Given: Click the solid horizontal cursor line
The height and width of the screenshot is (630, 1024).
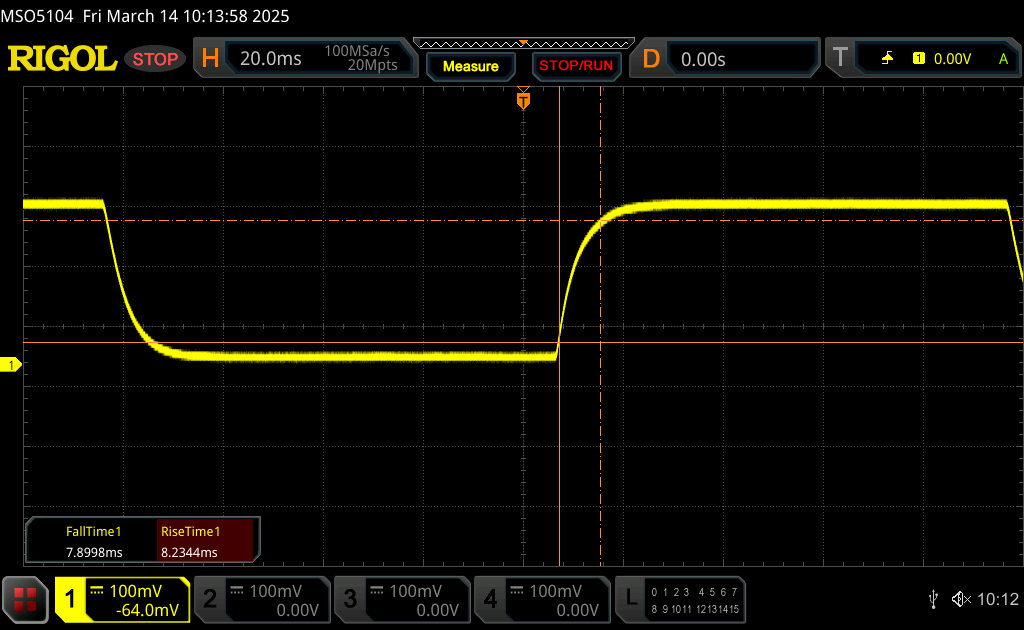Looking at the screenshot, I should pos(522,342).
